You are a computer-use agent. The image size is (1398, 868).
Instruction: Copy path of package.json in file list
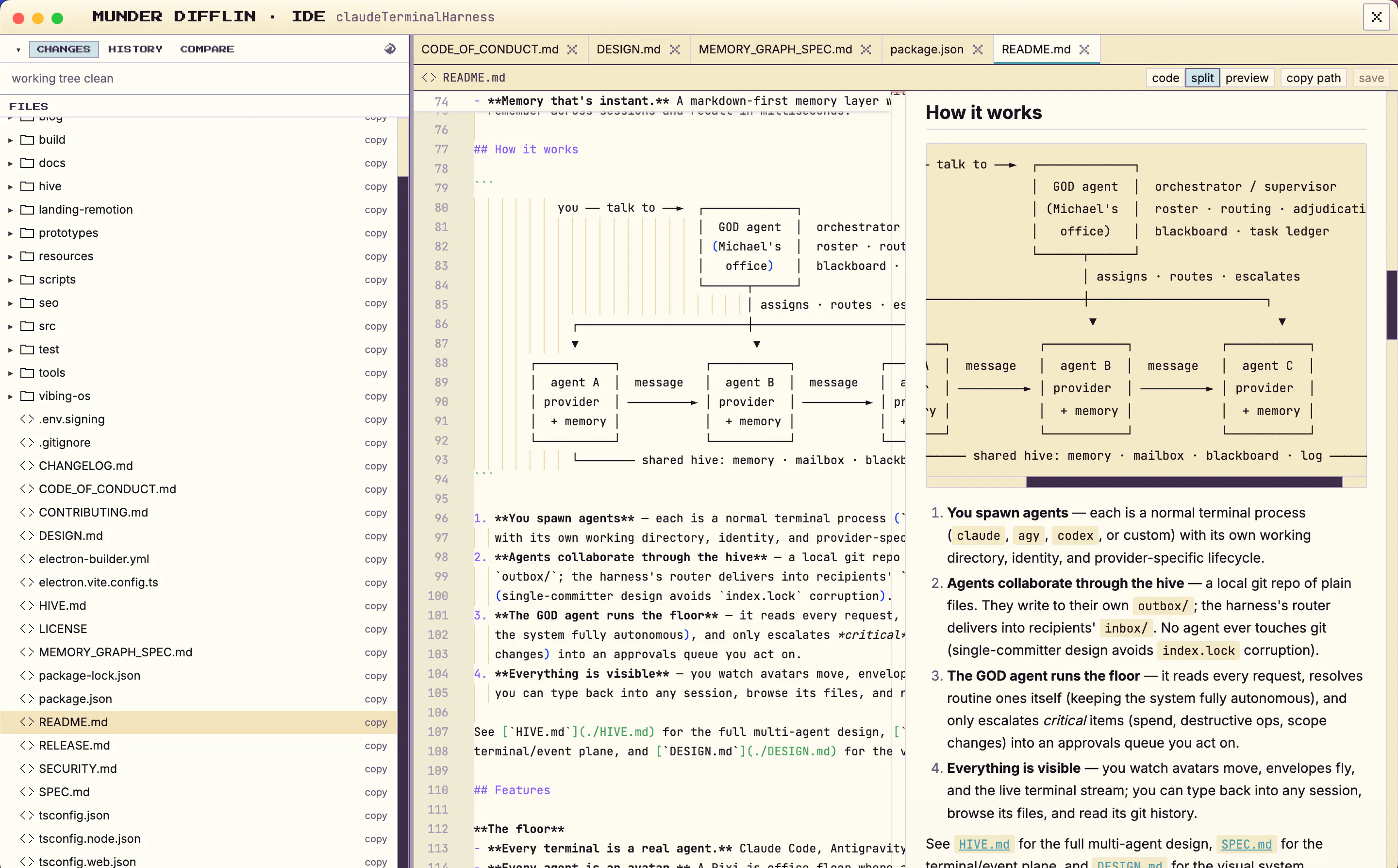tap(376, 699)
